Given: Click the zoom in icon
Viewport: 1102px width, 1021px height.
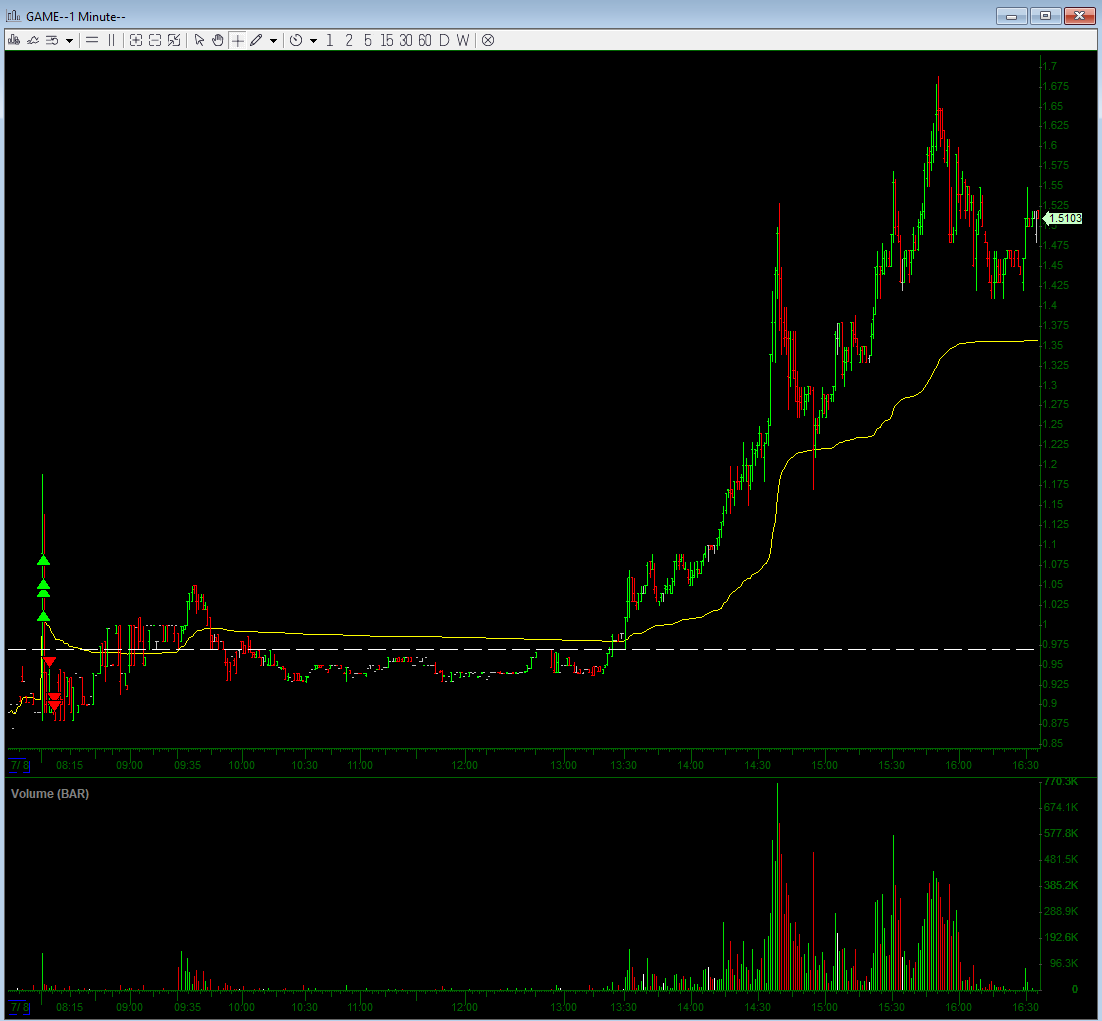Looking at the screenshot, I should click(x=136, y=41).
